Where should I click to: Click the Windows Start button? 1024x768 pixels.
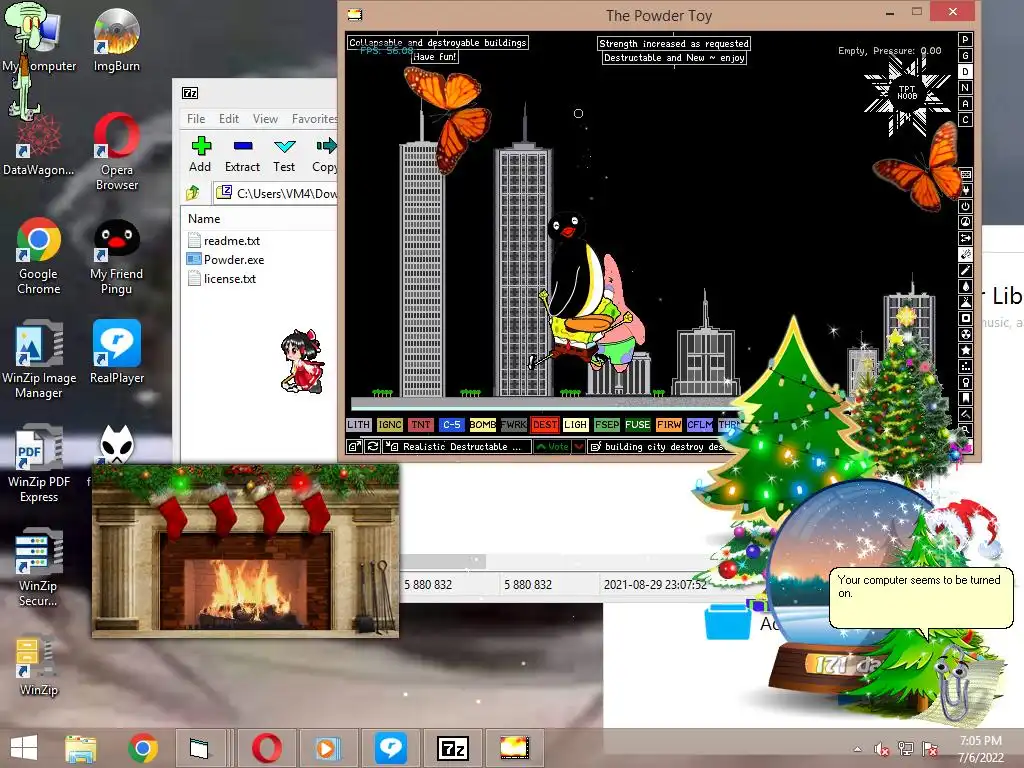point(24,748)
